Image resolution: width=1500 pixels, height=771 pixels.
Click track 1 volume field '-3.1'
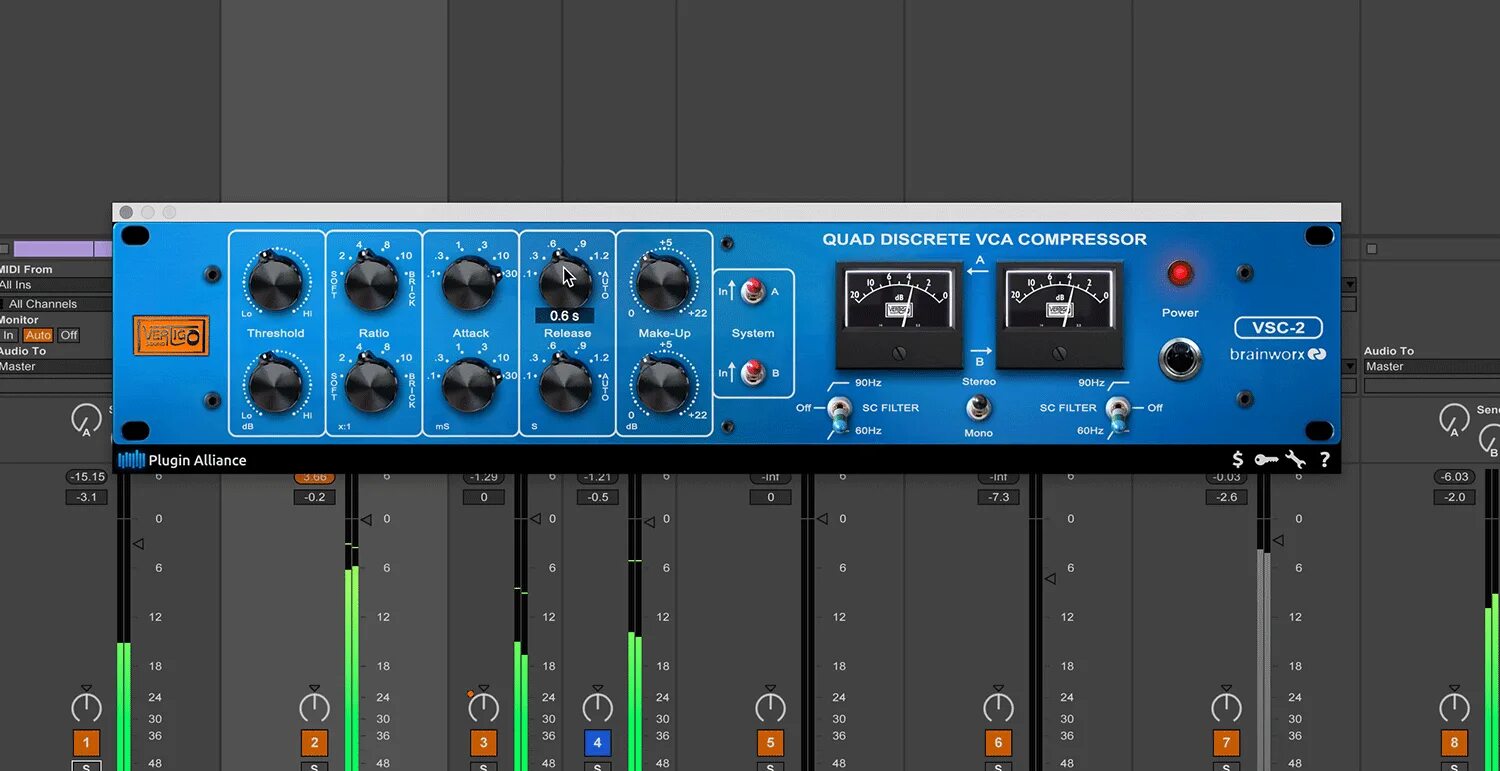tap(86, 497)
